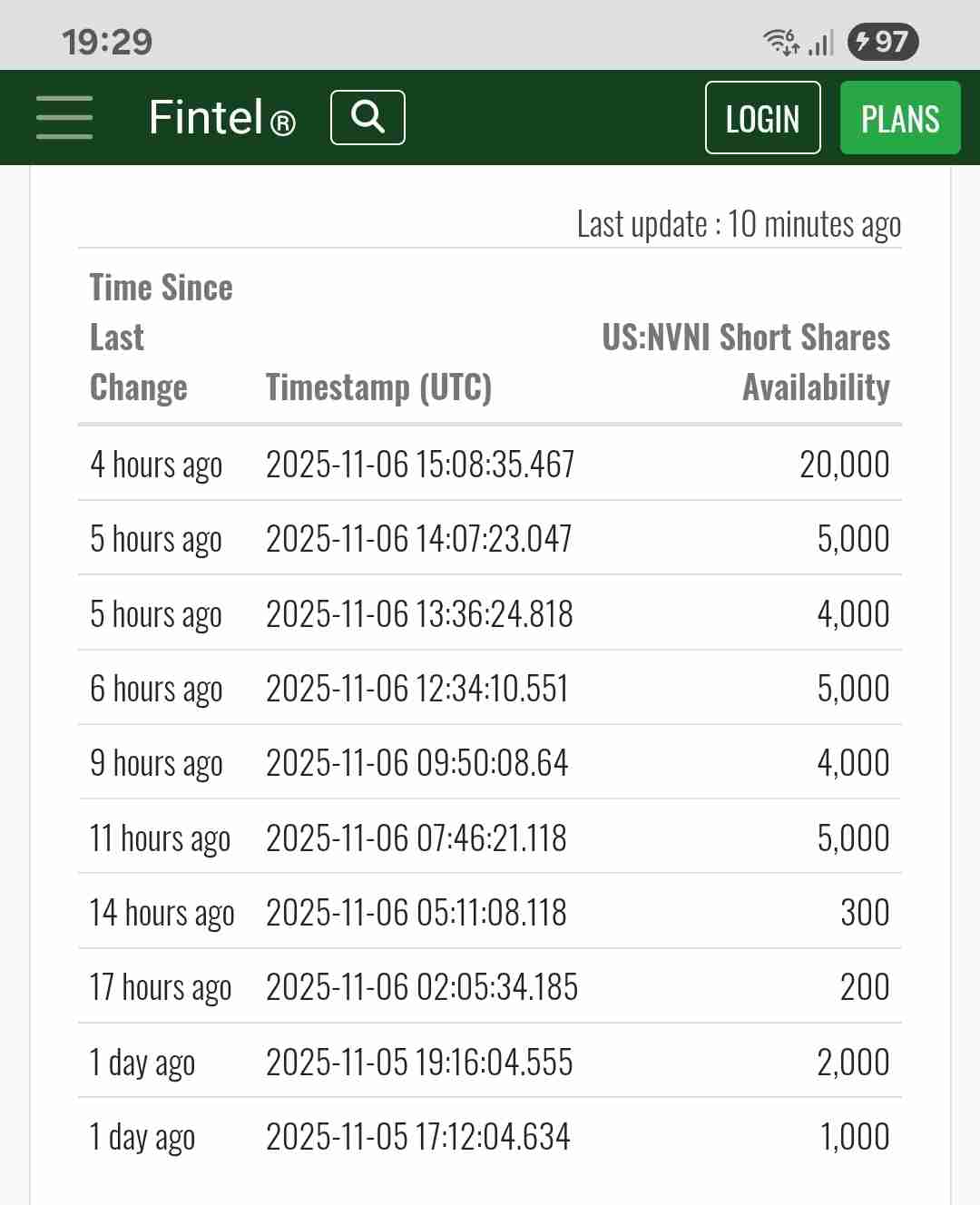Select timestamp 2025-11-06 09:50:08.64
The image size is (980, 1205).
point(416,763)
